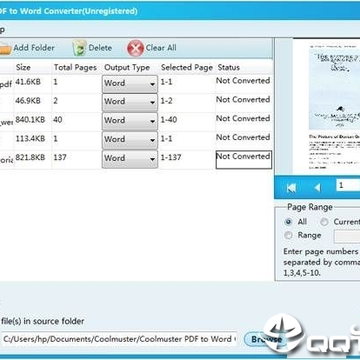Click the Clear All red X icon
This screenshot has height=360, width=360.
[135, 48]
